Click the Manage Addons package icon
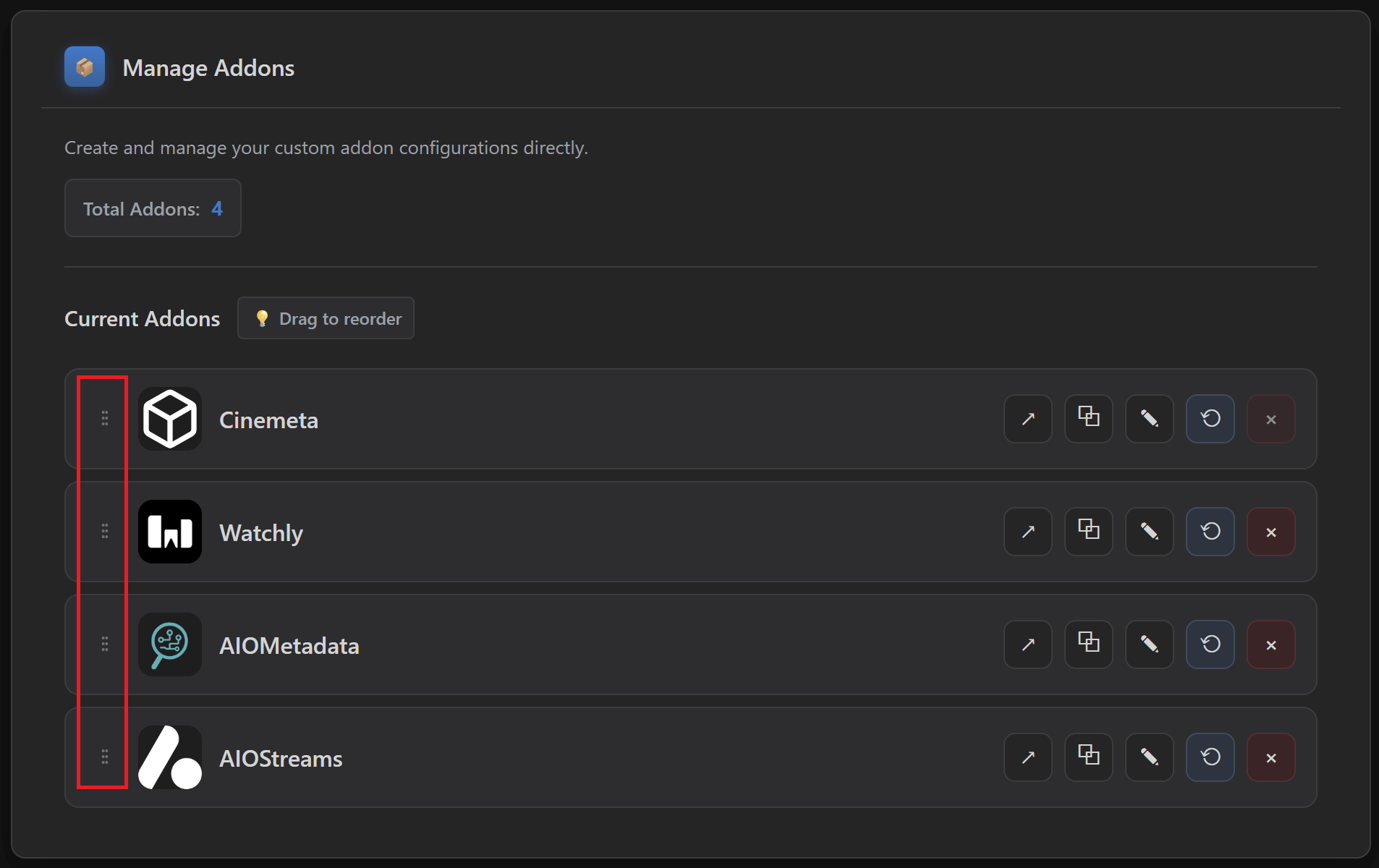The image size is (1379, 868). (x=84, y=67)
